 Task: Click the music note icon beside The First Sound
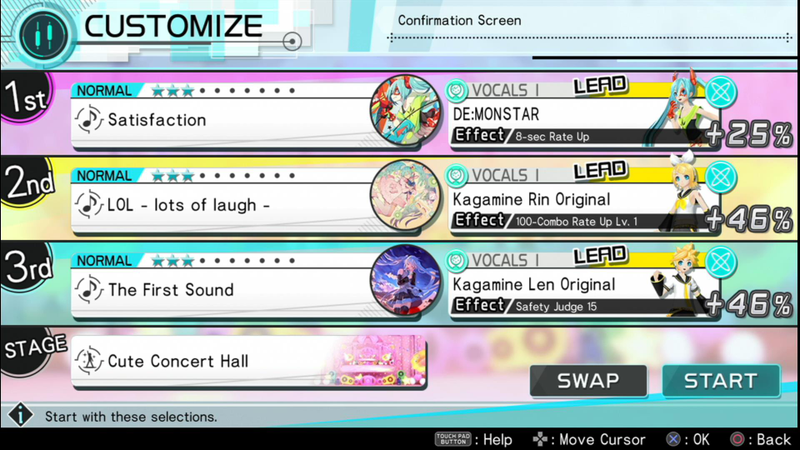click(89, 289)
